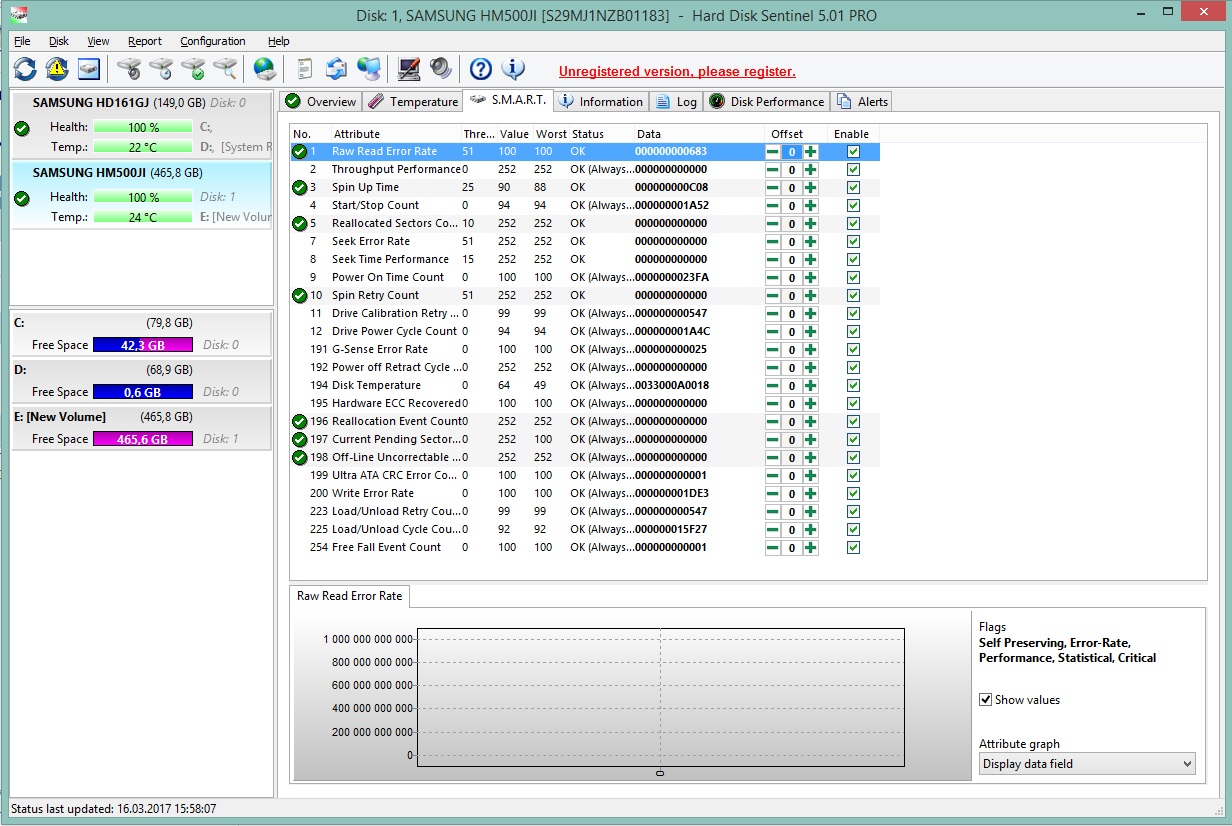Decrease offset for Seek Error Rate
Screen dimensions: 1232x826
(773, 242)
